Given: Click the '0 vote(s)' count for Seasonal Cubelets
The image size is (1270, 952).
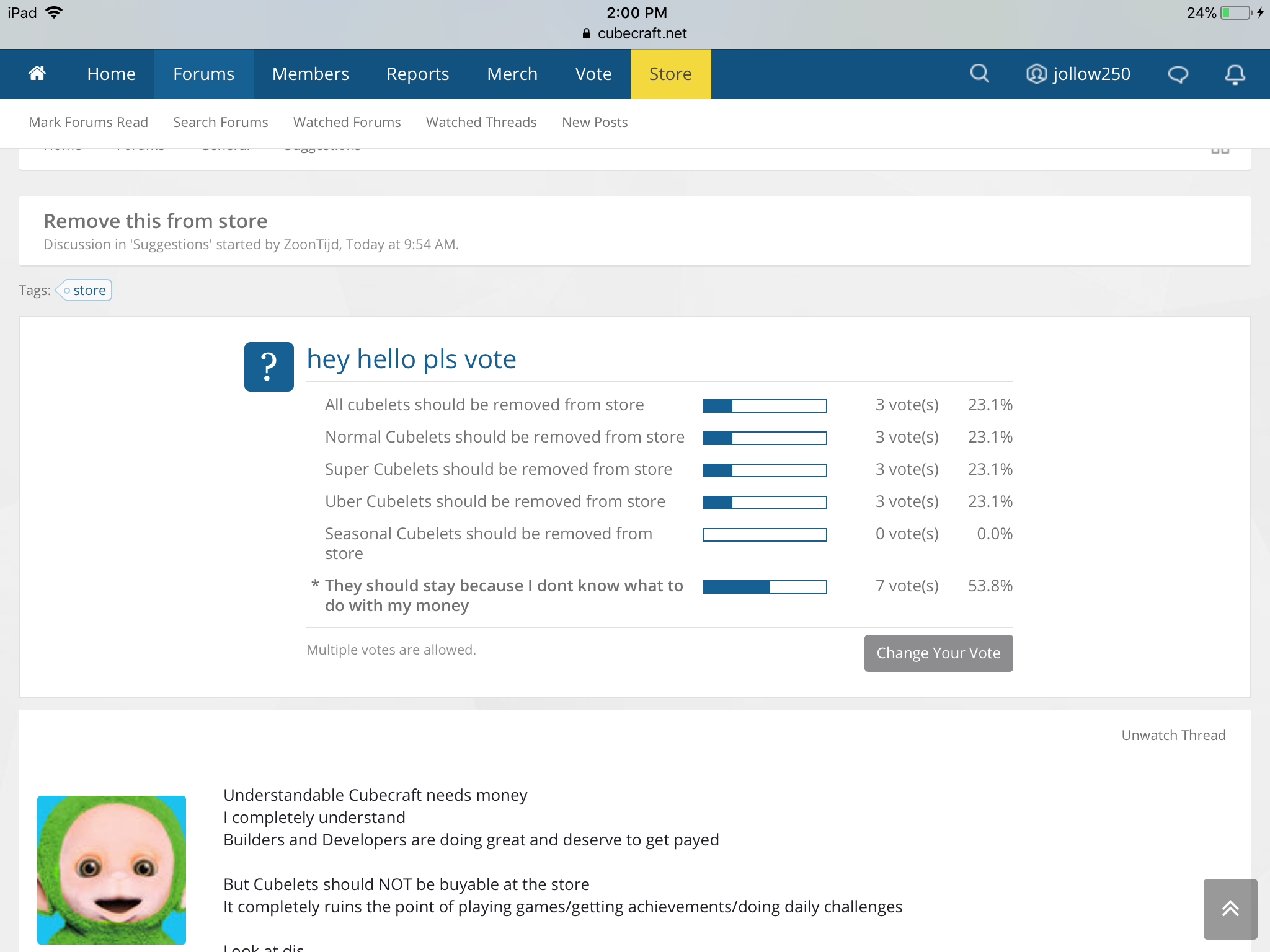Looking at the screenshot, I should pos(907,534).
